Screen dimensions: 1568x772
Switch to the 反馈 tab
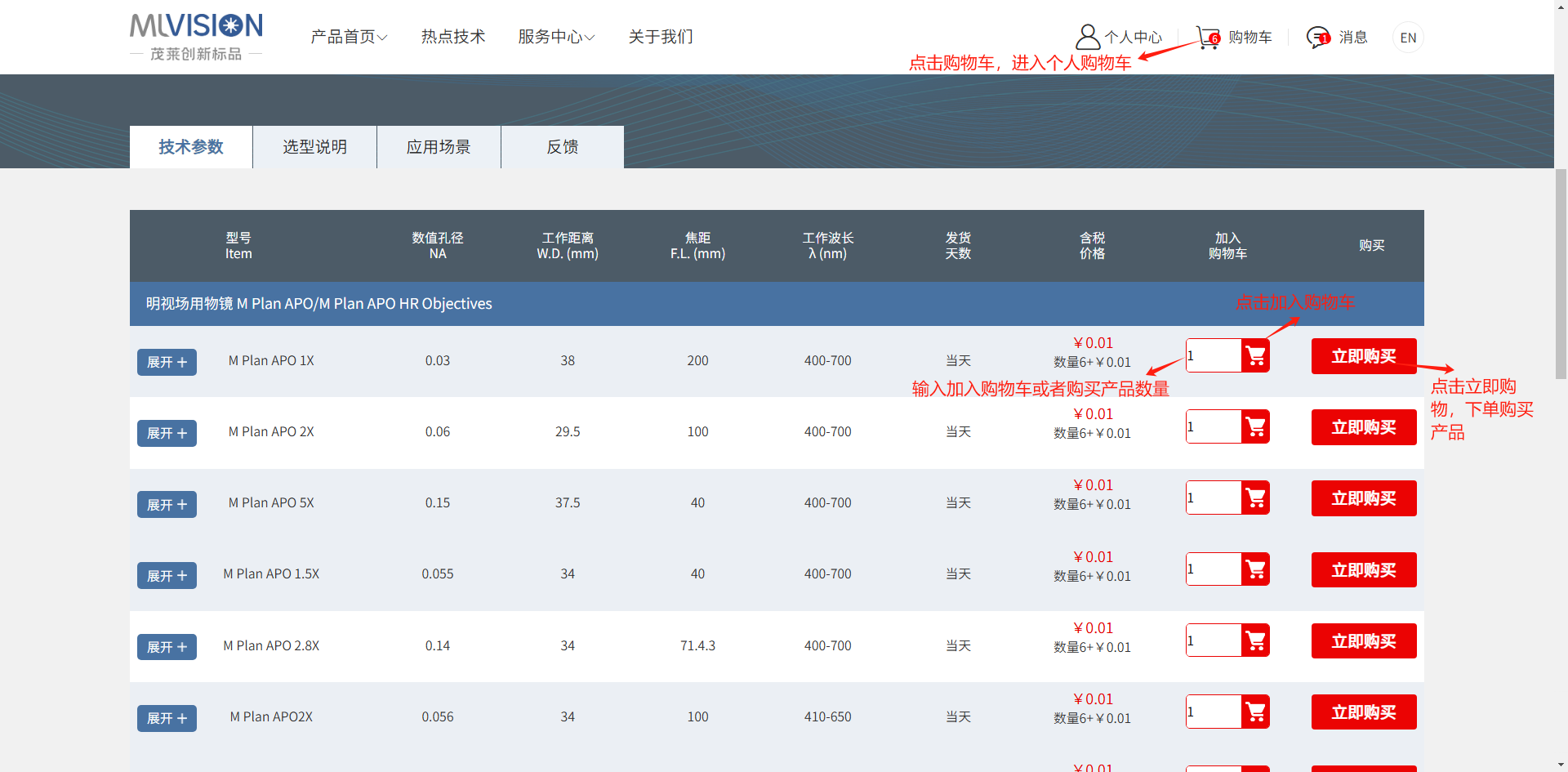point(563,147)
